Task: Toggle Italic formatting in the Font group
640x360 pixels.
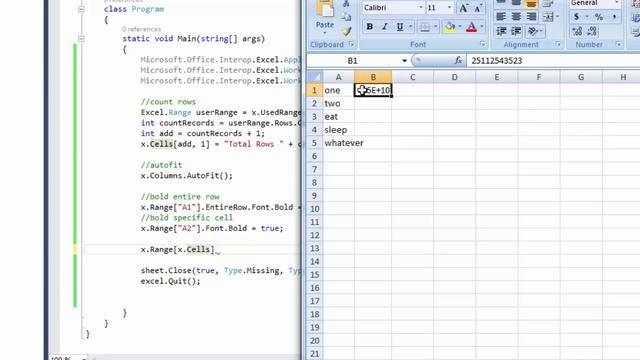Action: point(384,27)
